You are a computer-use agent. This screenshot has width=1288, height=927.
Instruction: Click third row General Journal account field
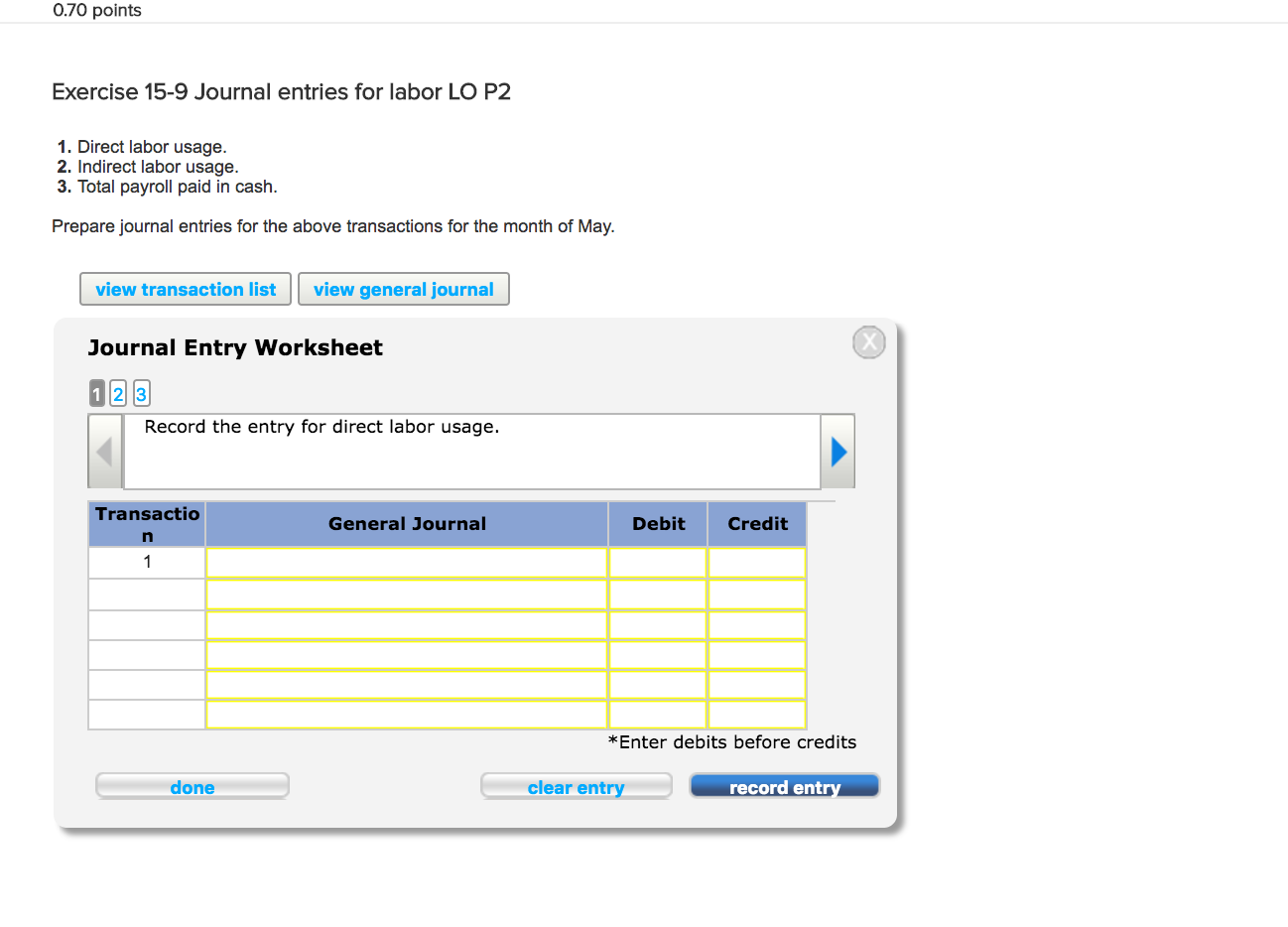[x=406, y=625]
